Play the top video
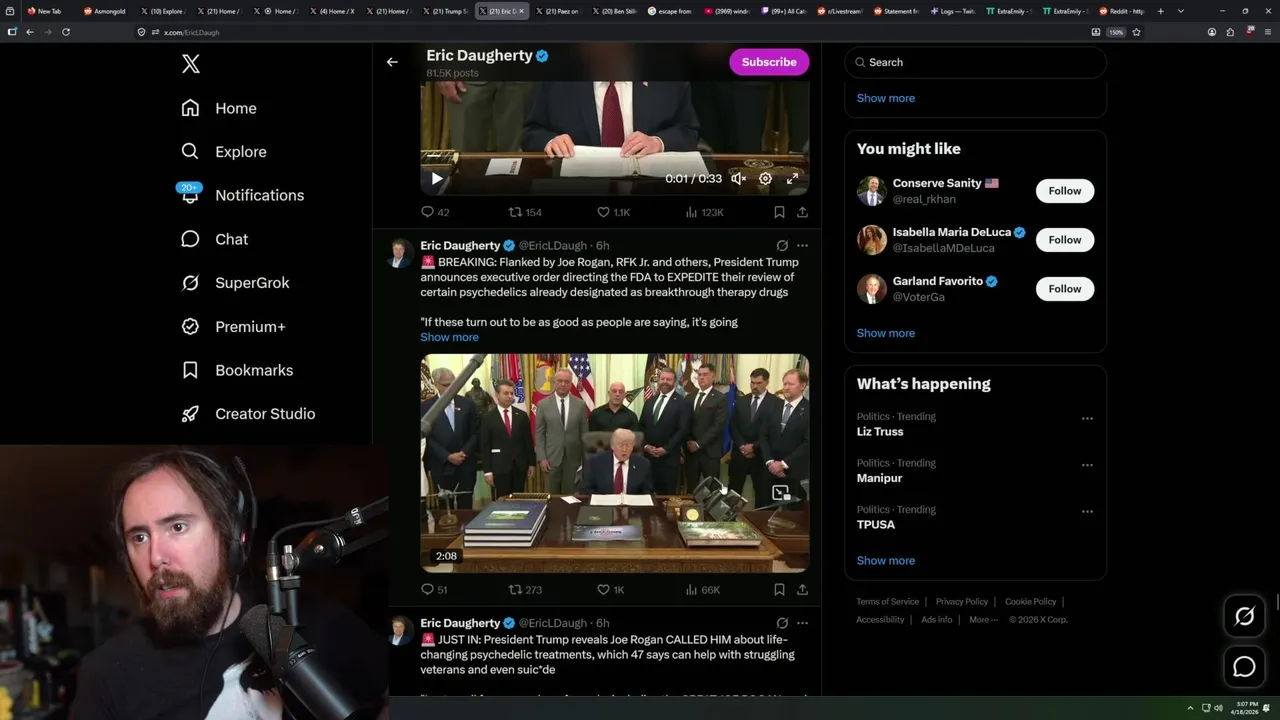This screenshot has height=720, width=1280. (437, 179)
